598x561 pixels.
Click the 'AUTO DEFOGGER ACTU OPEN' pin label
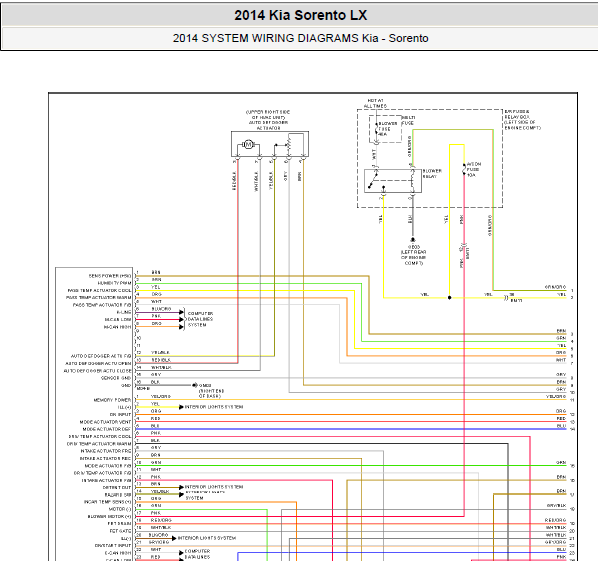pos(98,363)
